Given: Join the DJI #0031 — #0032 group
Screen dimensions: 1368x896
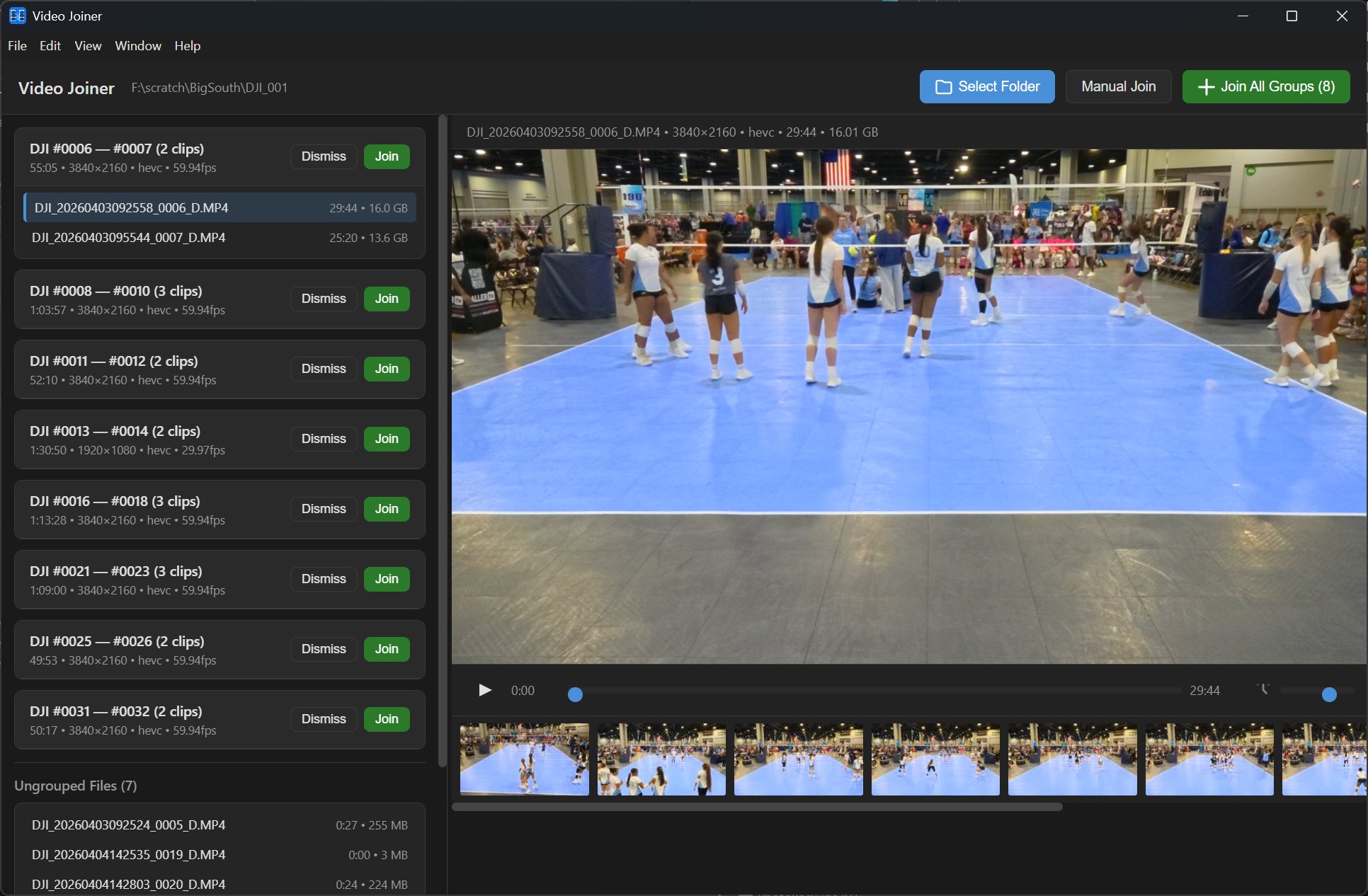Looking at the screenshot, I should pos(386,719).
